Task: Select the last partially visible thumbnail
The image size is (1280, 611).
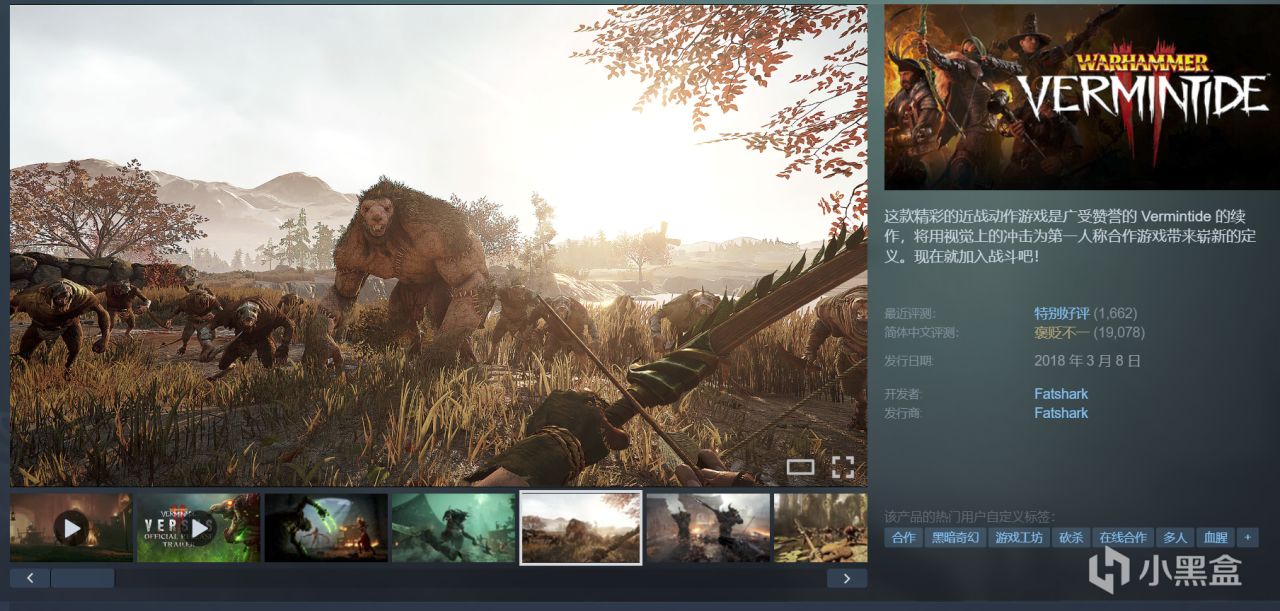Action: pos(821,527)
